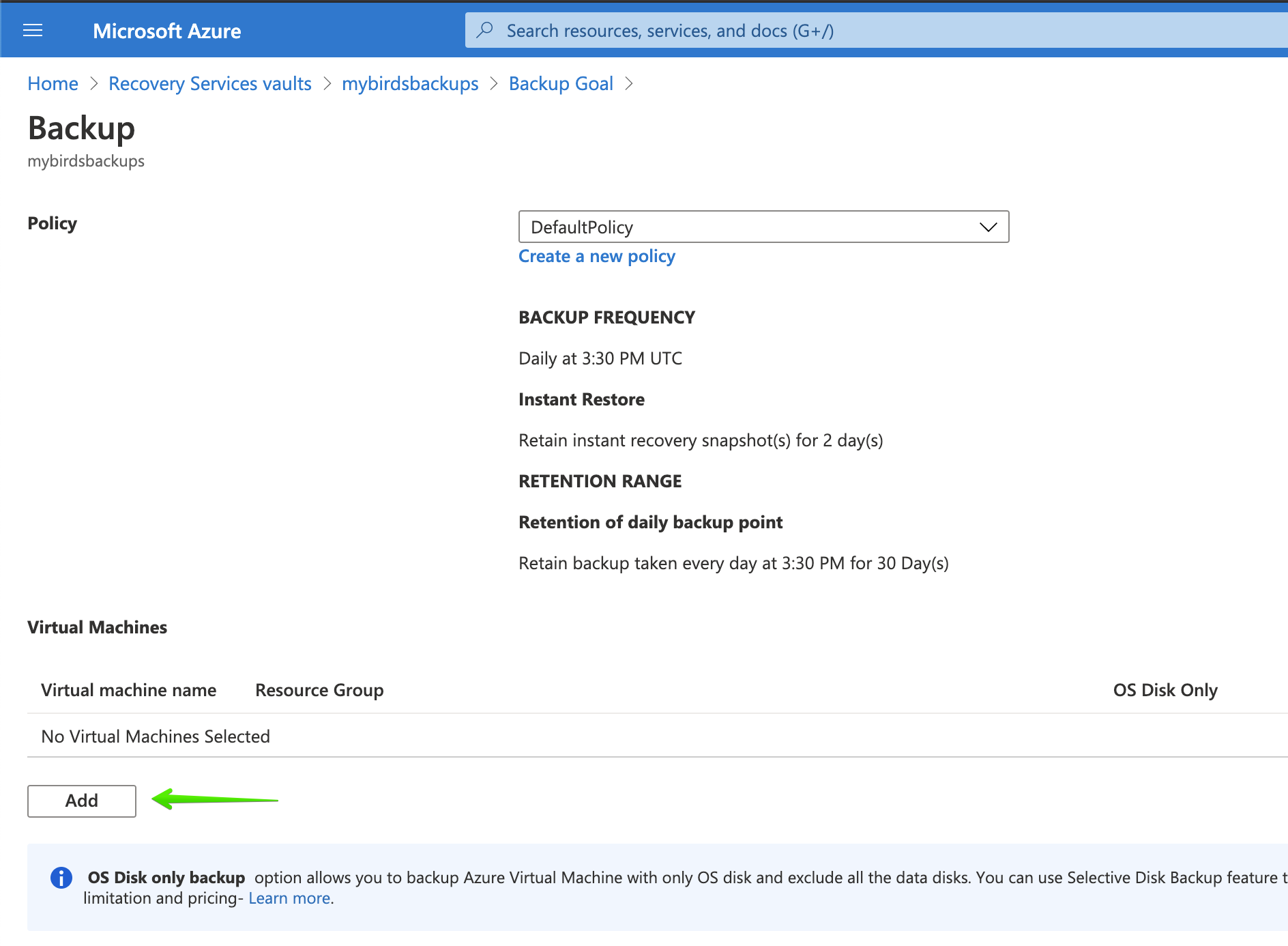Viewport: 1288px width, 946px height.
Task: Click the BACKUP FREQUENCY heading
Action: point(606,317)
